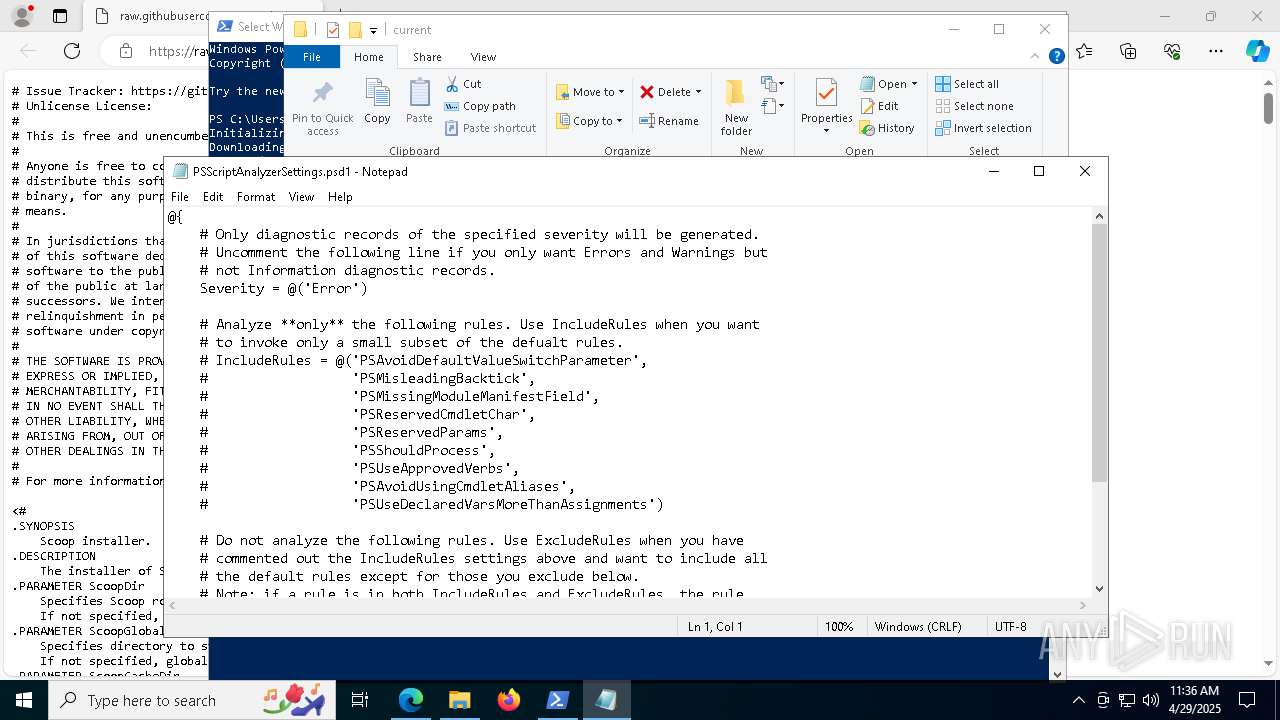Open Firefox from the taskbar
Image resolution: width=1280 pixels, height=720 pixels.
tap(509, 700)
